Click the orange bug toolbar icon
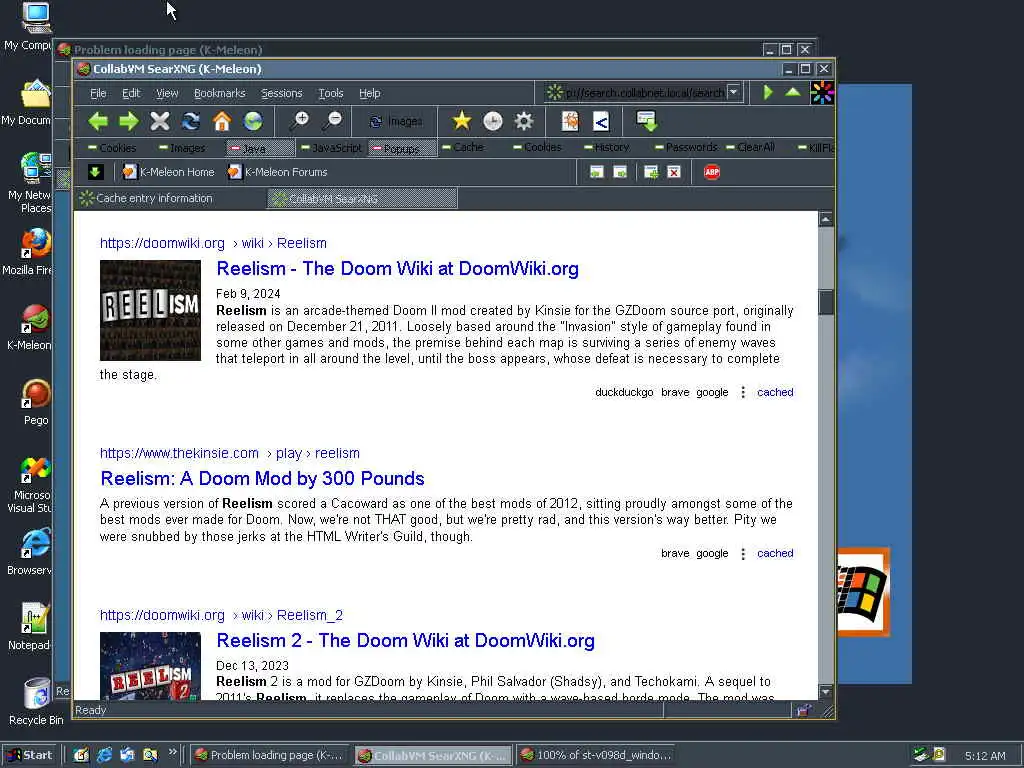The width and height of the screenshot is (1024, 768). click(x=570, y=121)
